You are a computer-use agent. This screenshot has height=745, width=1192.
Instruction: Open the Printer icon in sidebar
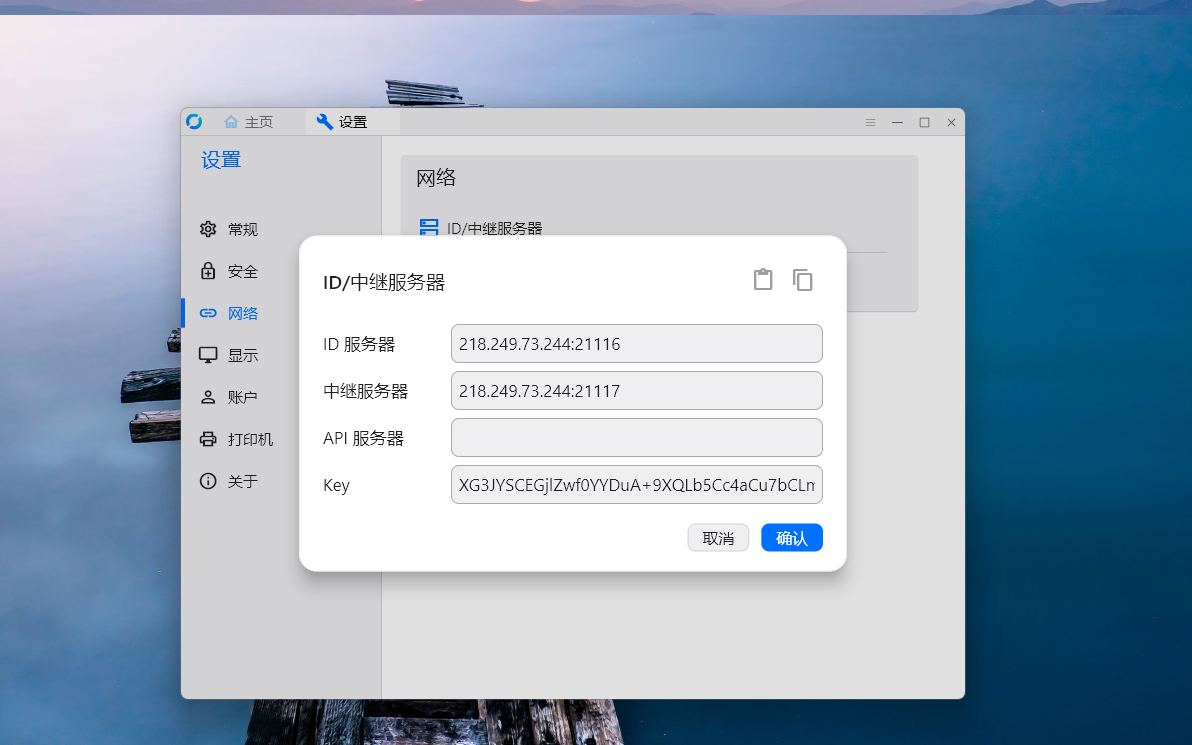(208, 439)
